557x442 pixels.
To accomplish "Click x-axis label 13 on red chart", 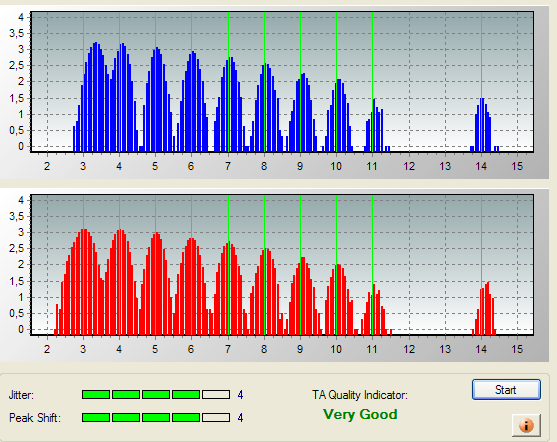I will coord(445,349).
